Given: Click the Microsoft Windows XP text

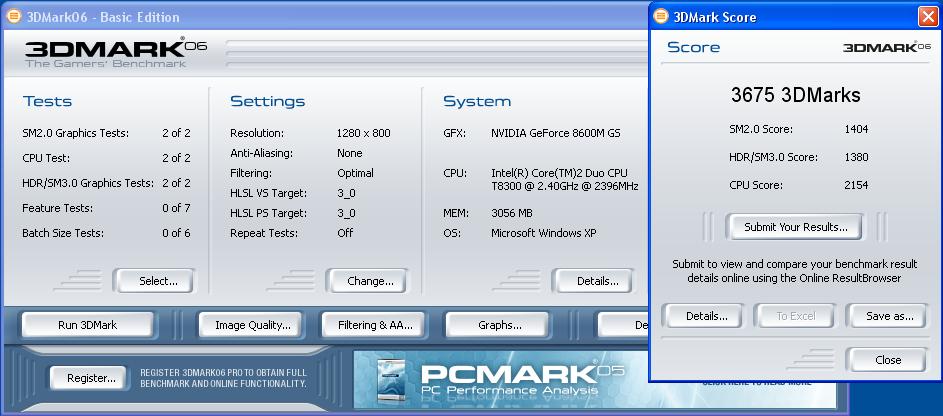Looking at the screenshot, I should coord(544,233).
